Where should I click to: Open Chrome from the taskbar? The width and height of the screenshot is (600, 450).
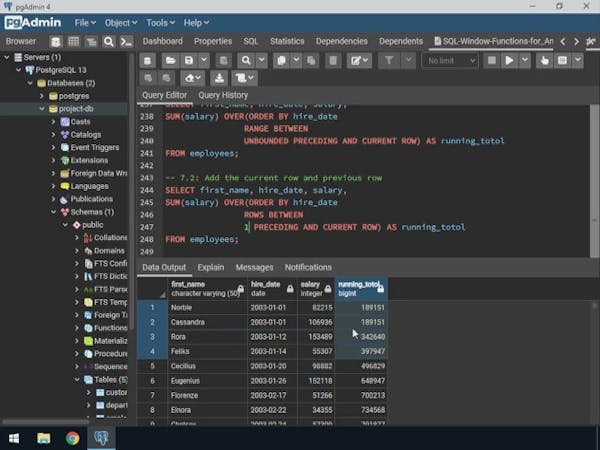72,438
